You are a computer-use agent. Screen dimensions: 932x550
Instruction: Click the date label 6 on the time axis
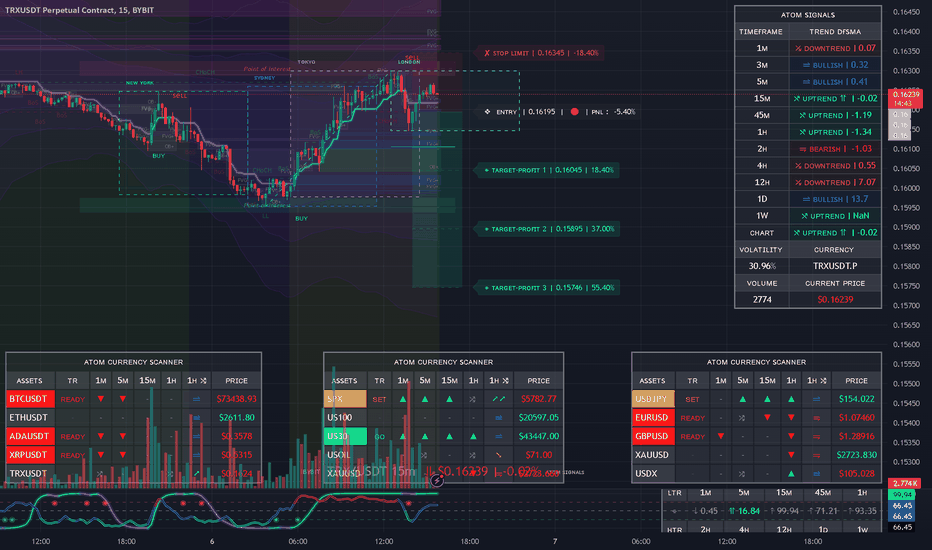click(212, 541)
